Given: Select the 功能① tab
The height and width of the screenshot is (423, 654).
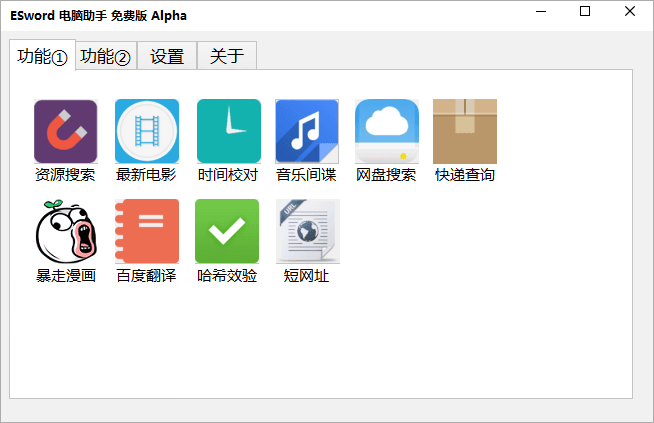Looking at the screenshot, I should 42,56.
